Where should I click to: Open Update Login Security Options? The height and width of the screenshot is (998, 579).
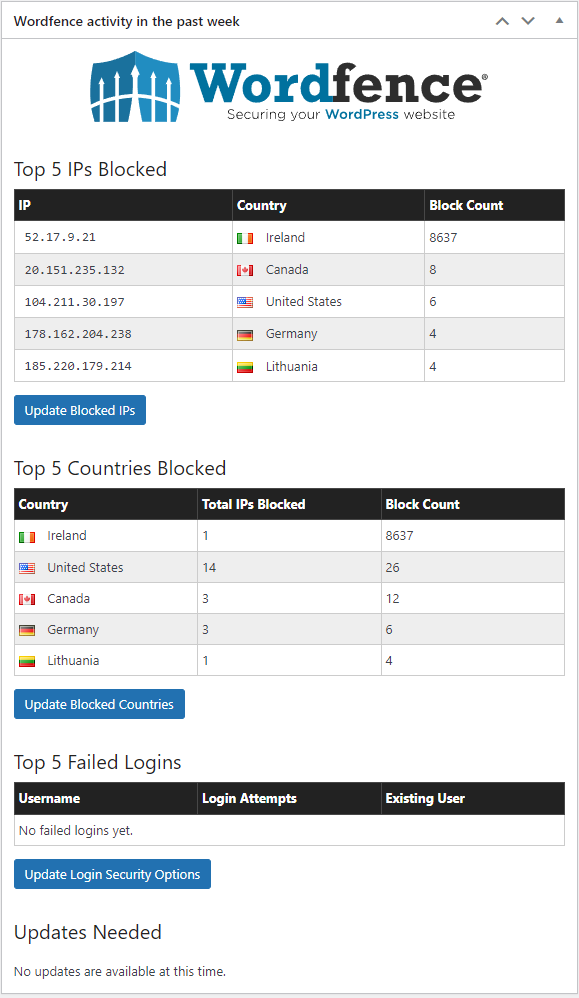[x=113, y=874]
